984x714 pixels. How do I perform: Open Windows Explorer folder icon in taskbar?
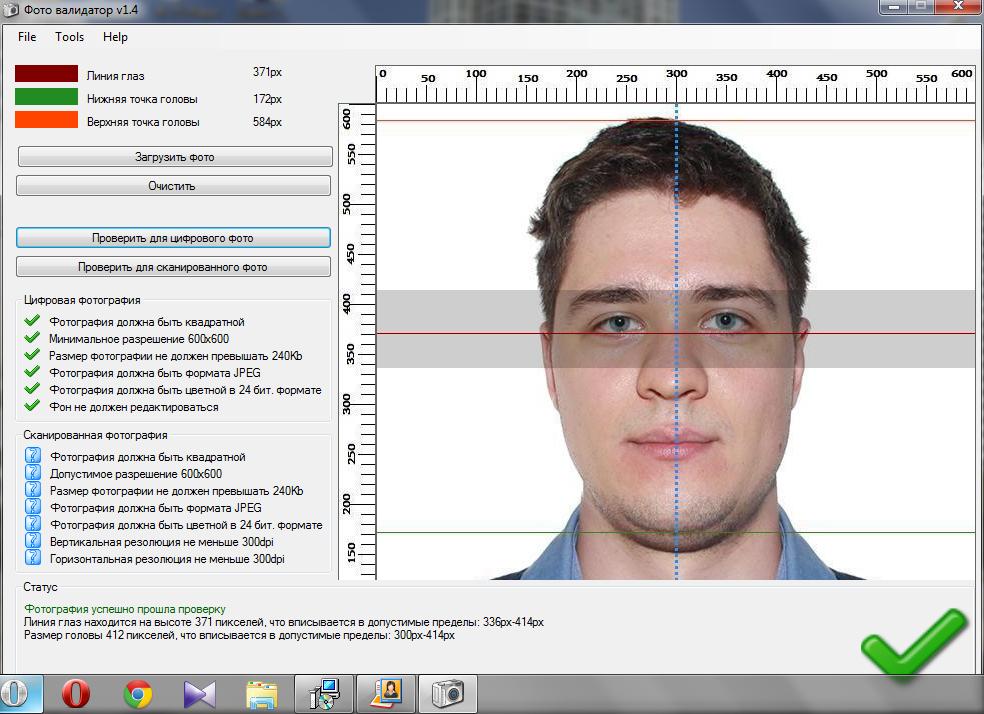click(261, 693)
